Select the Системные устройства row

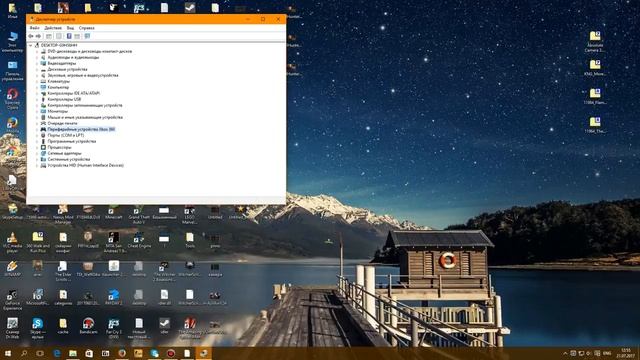coord(65,159)
